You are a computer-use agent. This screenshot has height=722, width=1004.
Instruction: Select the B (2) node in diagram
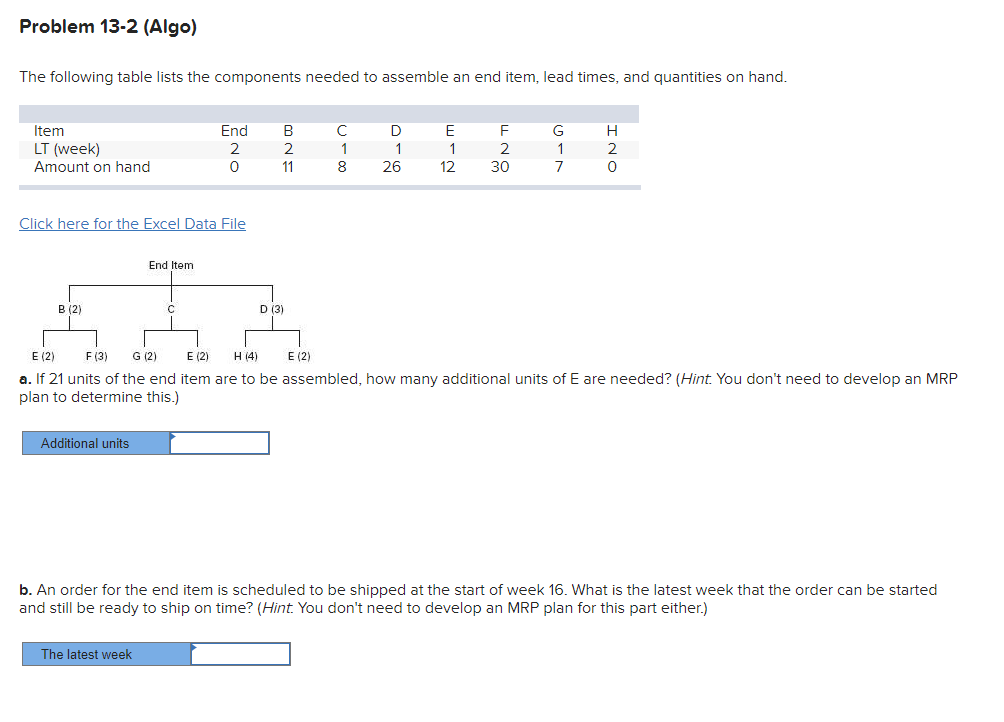[69, 308]
